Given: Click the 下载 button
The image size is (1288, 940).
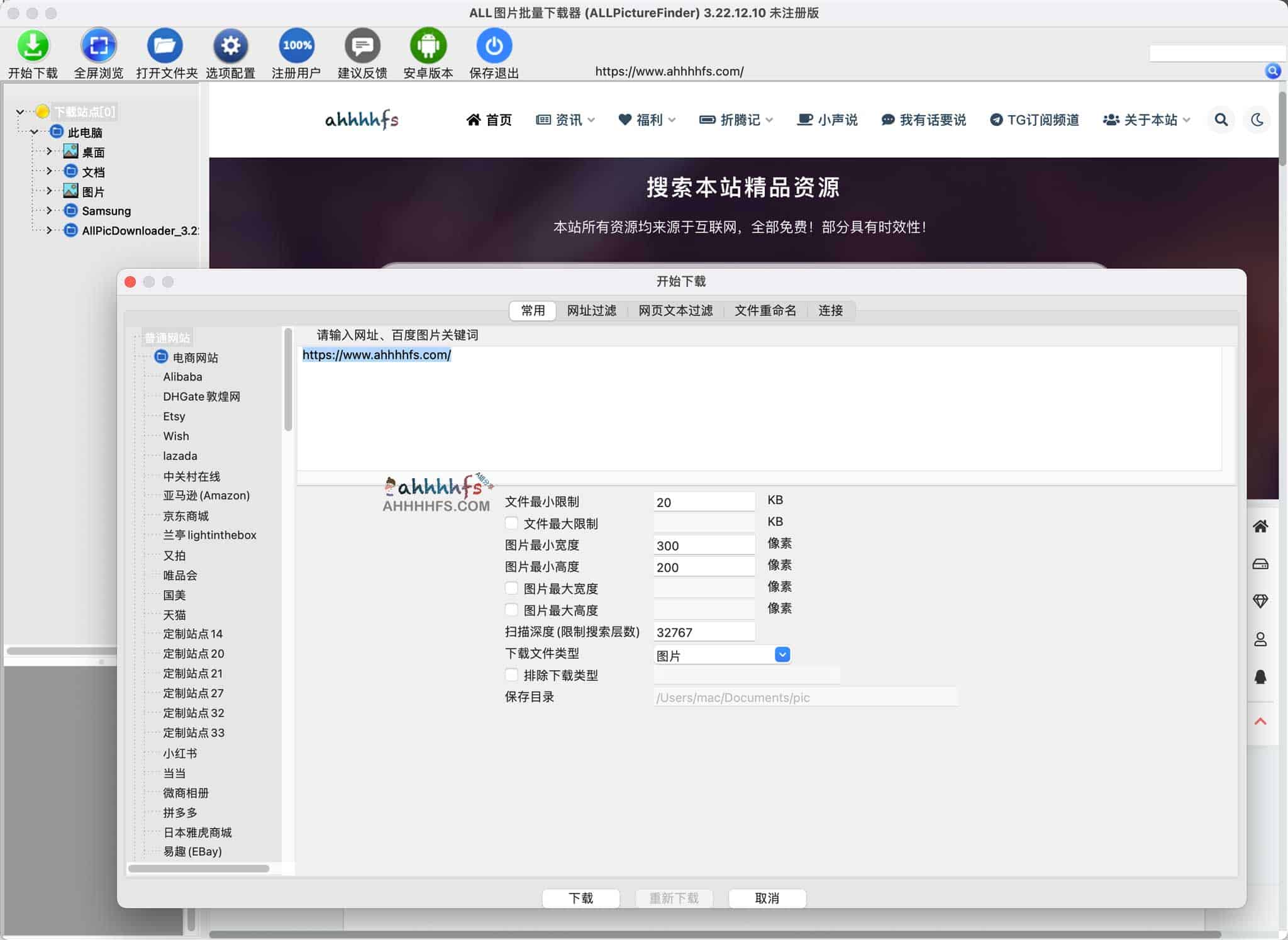Looking at the screenshot, I should [x=580, y=898].
